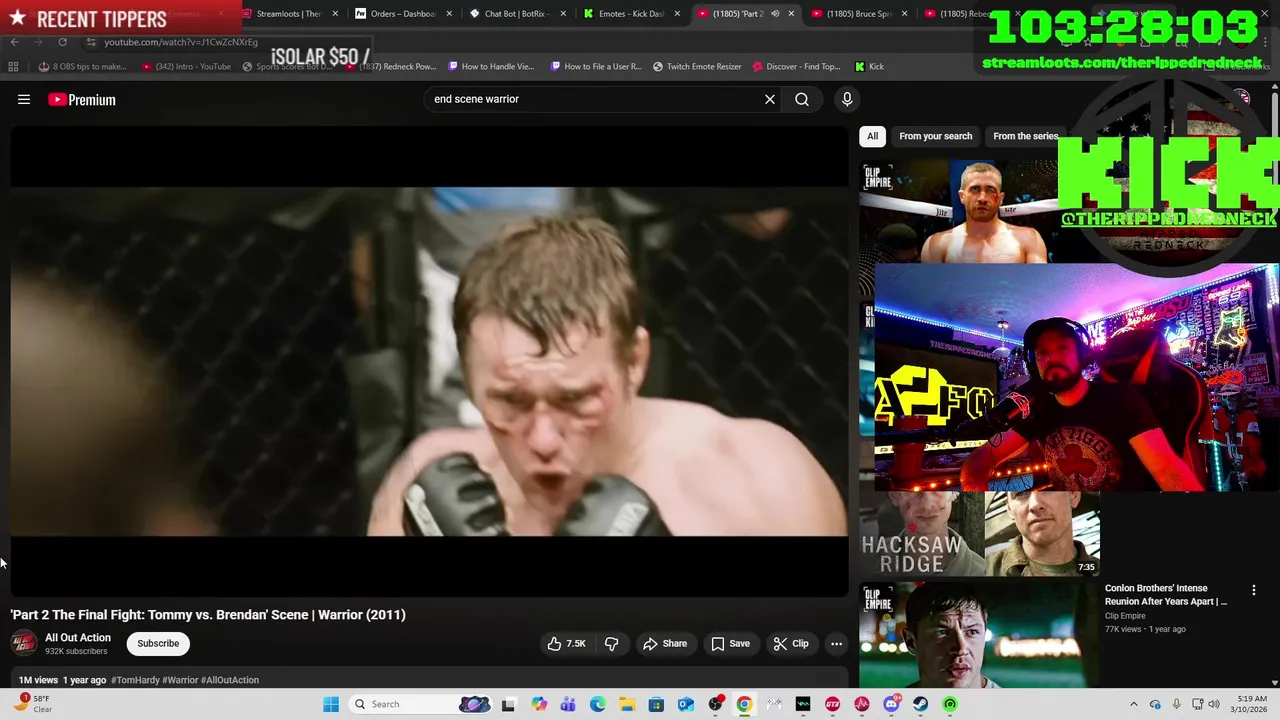This screenshot has height=720, width=1280.
Task: Click the youtube.com address bar
Action: (180, 42)
